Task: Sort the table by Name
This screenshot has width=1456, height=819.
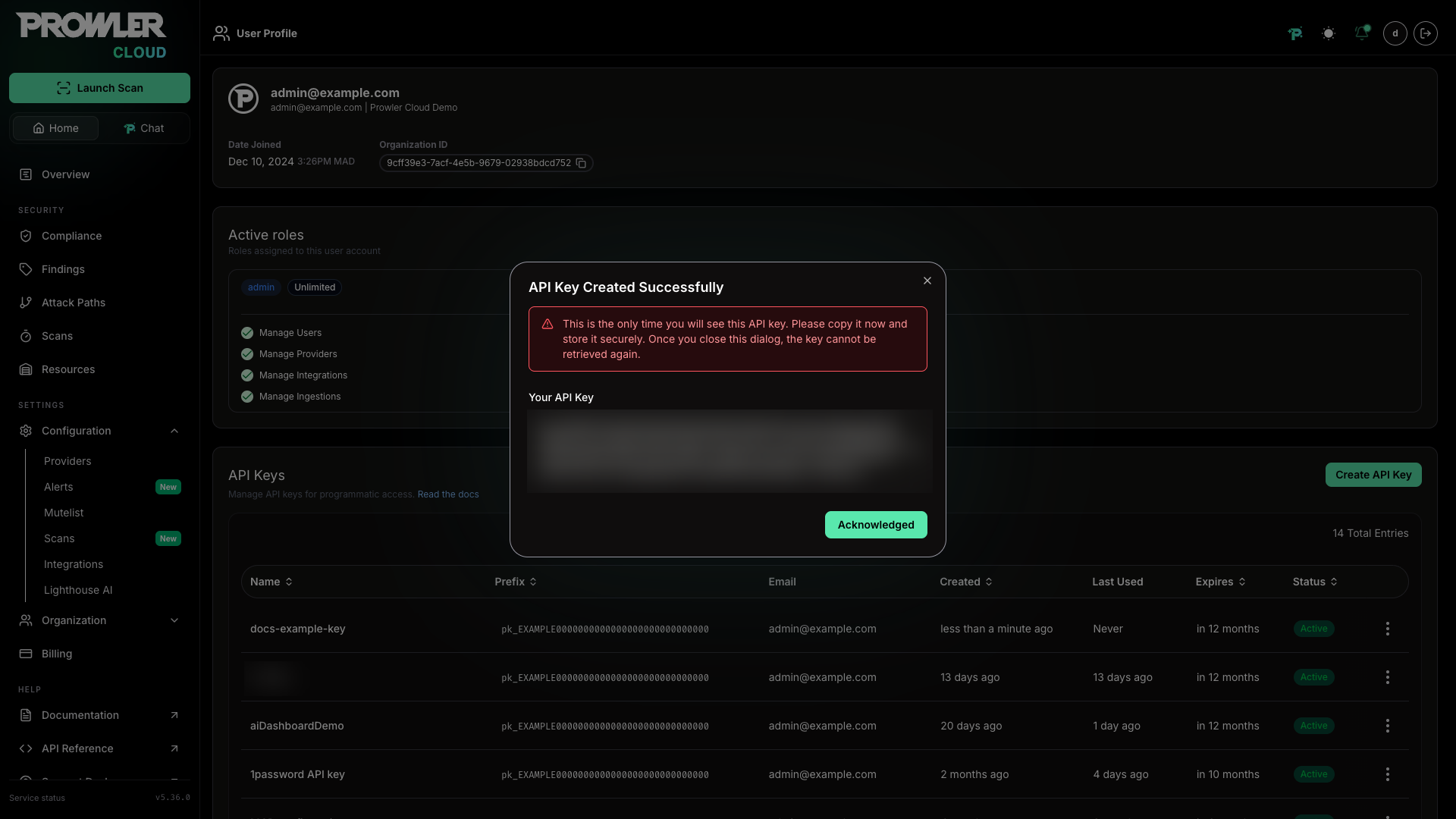Action: pos(271,582)
